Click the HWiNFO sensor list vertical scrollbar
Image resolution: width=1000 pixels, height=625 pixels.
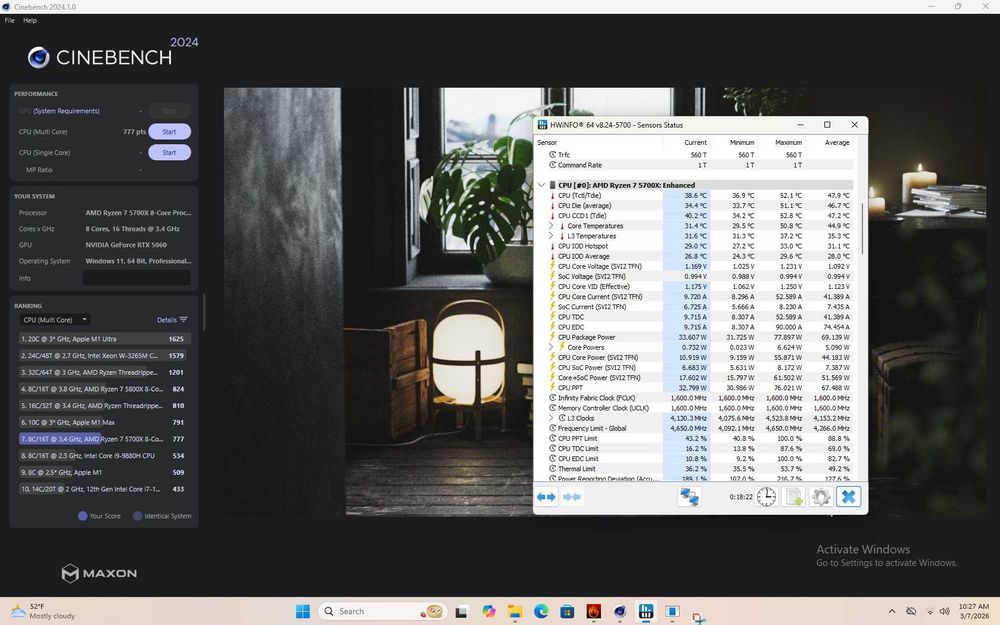point(862,228)
